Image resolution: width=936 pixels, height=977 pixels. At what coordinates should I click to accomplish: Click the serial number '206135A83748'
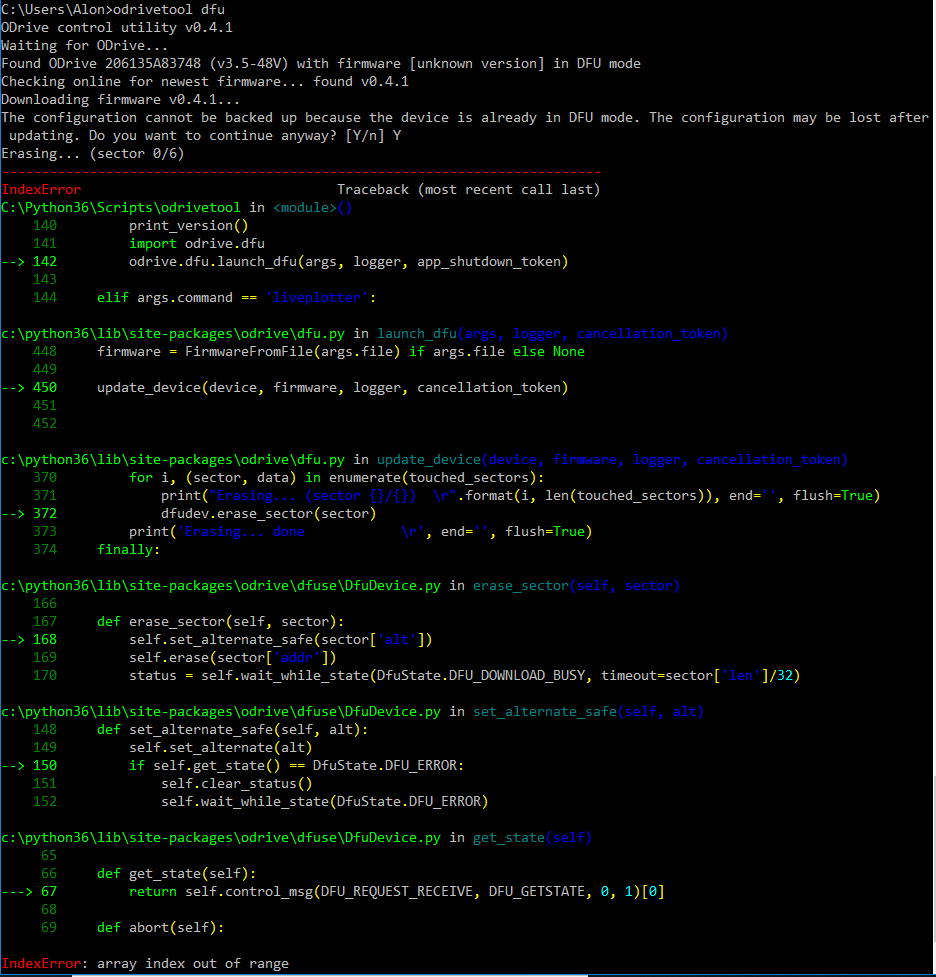click(x=153, y=64)
